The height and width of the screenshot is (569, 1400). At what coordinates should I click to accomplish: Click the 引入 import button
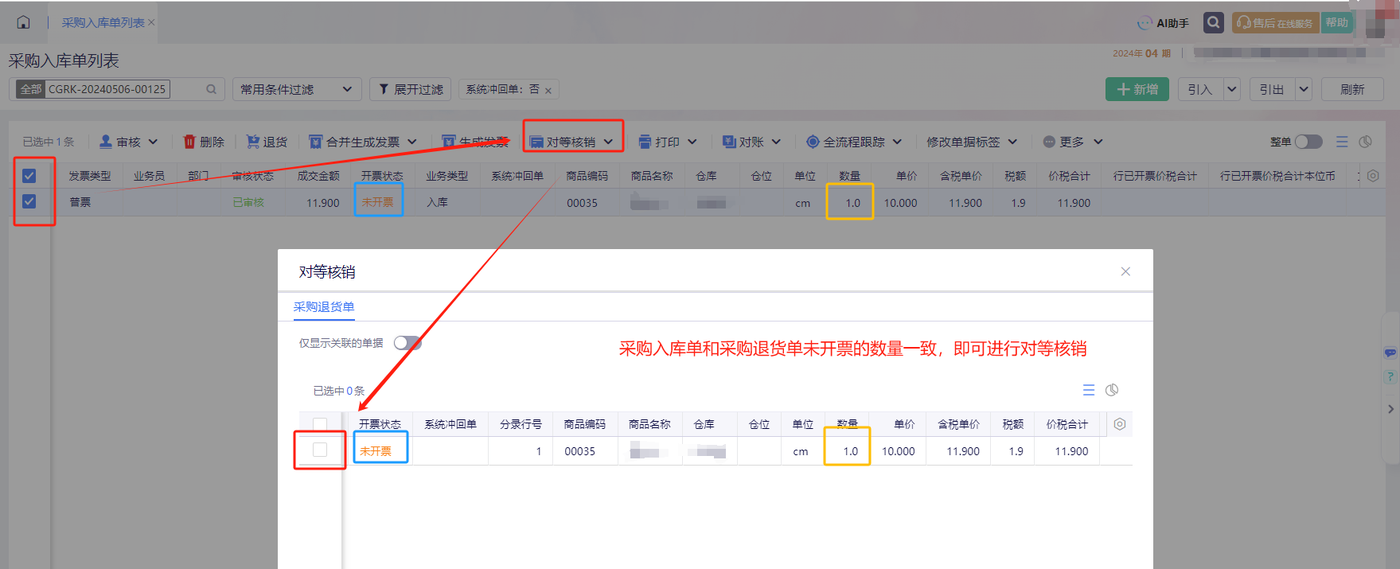1200,89
